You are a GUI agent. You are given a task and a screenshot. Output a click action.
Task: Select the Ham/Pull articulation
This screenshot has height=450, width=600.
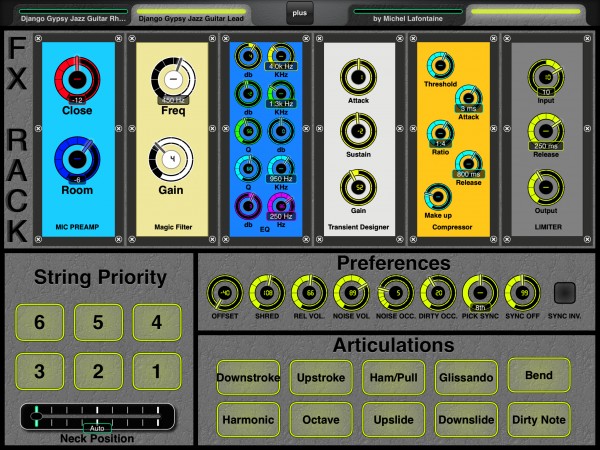[393, 377]
